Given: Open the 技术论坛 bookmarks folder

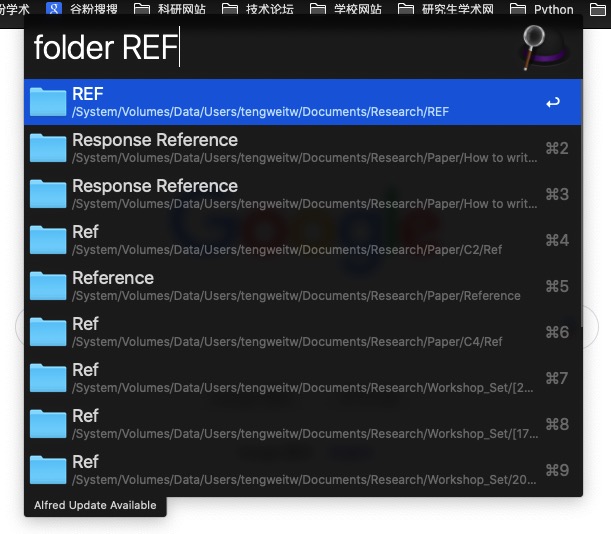Looking at the screenshot, I should point(258,9).
